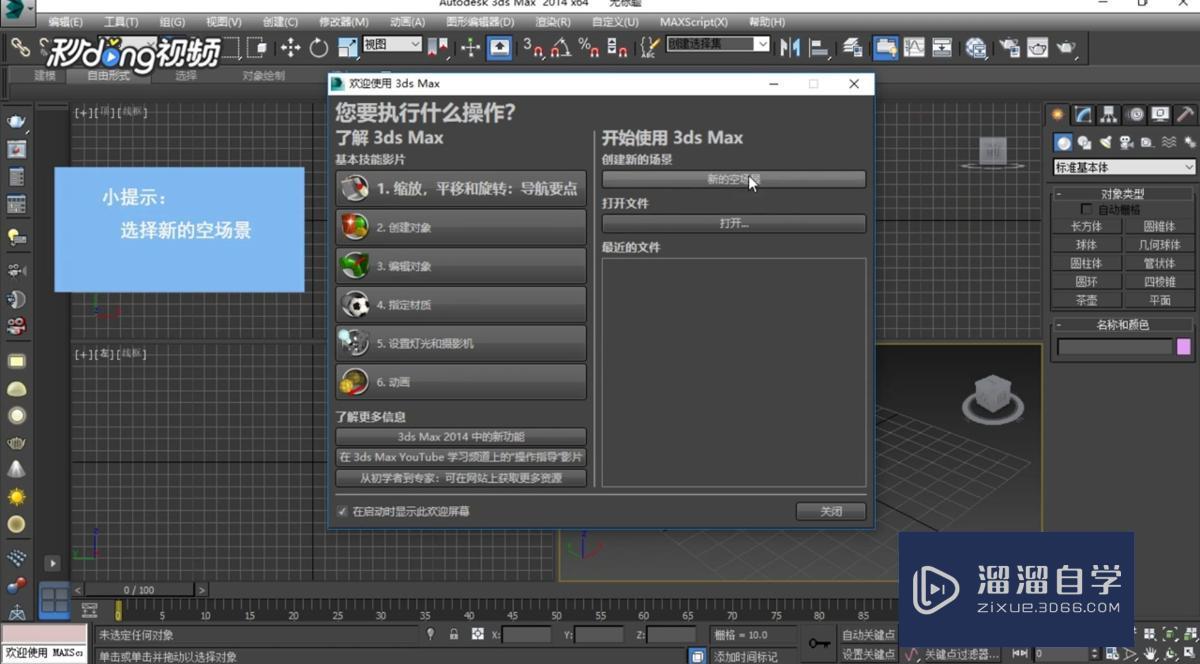Open the Modify panel tab
Image resolution: width=1200 pixels, height=664 pixels.
coord(1083,114)
